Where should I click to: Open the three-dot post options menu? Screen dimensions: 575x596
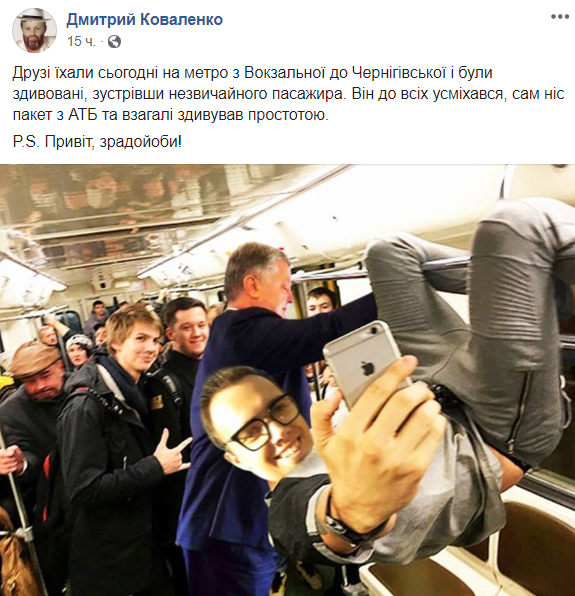pos(560,17)
